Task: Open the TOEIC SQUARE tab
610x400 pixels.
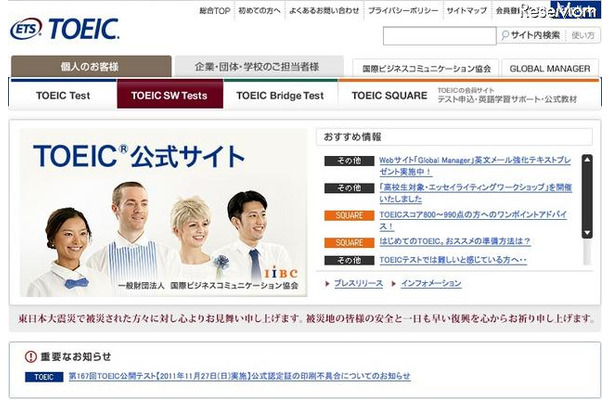Action: (469, 95)
